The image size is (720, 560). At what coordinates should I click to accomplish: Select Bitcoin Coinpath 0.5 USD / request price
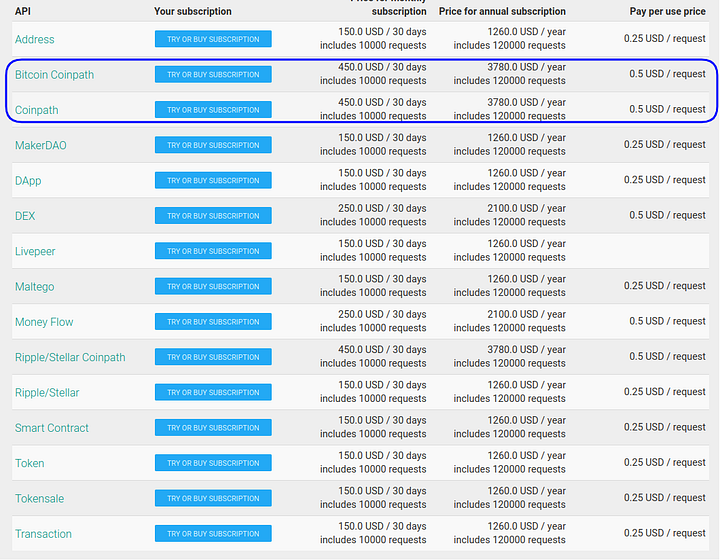point(667,74)
